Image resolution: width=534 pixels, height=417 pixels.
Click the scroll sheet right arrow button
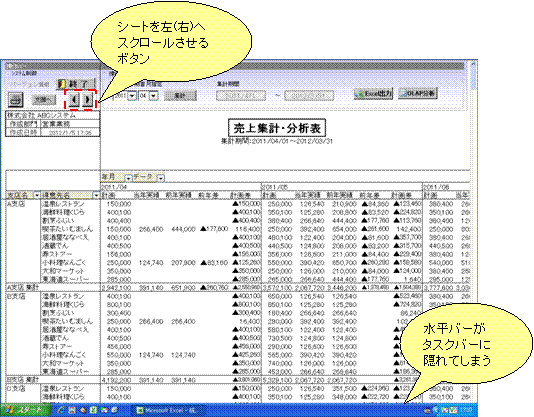pos(88,100)
